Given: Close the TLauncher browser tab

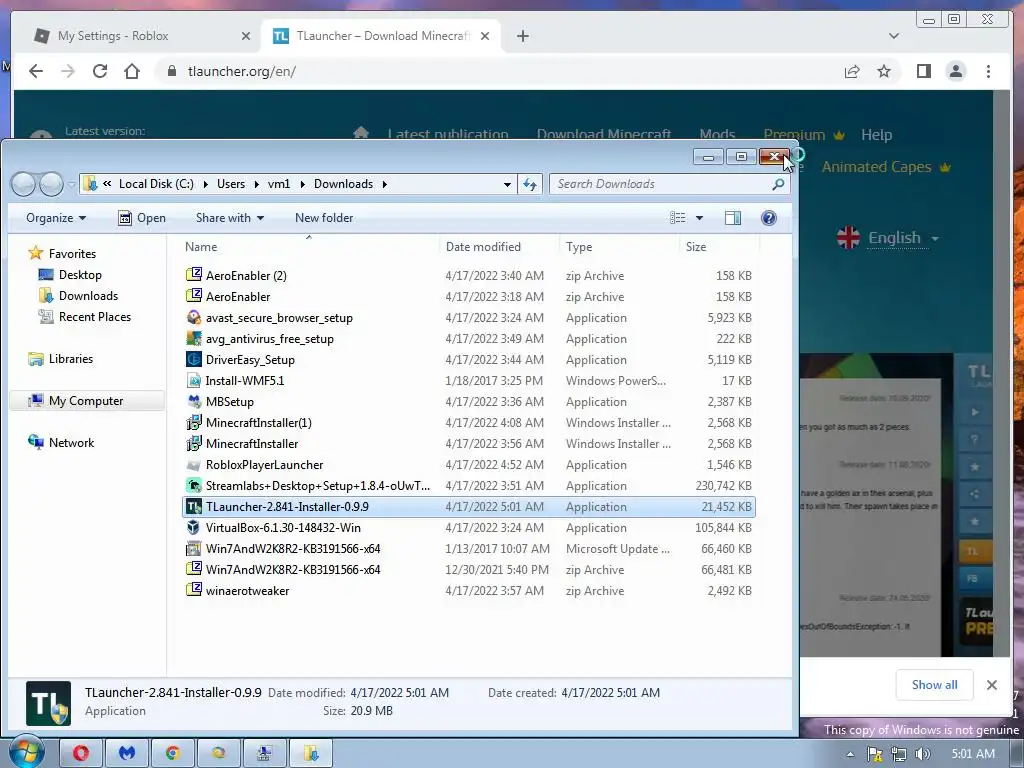Looking at the screenshot, I should coord(485,36).
